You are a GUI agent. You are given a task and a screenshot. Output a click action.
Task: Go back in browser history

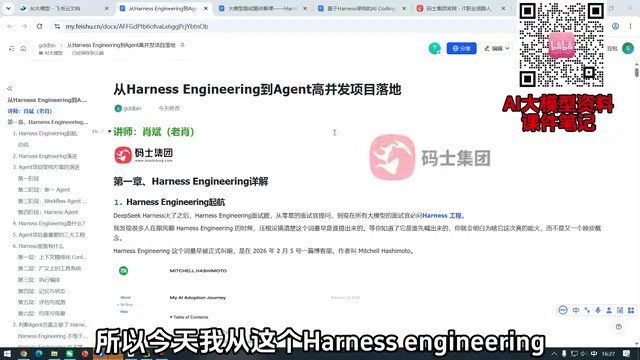coord(10,26)
